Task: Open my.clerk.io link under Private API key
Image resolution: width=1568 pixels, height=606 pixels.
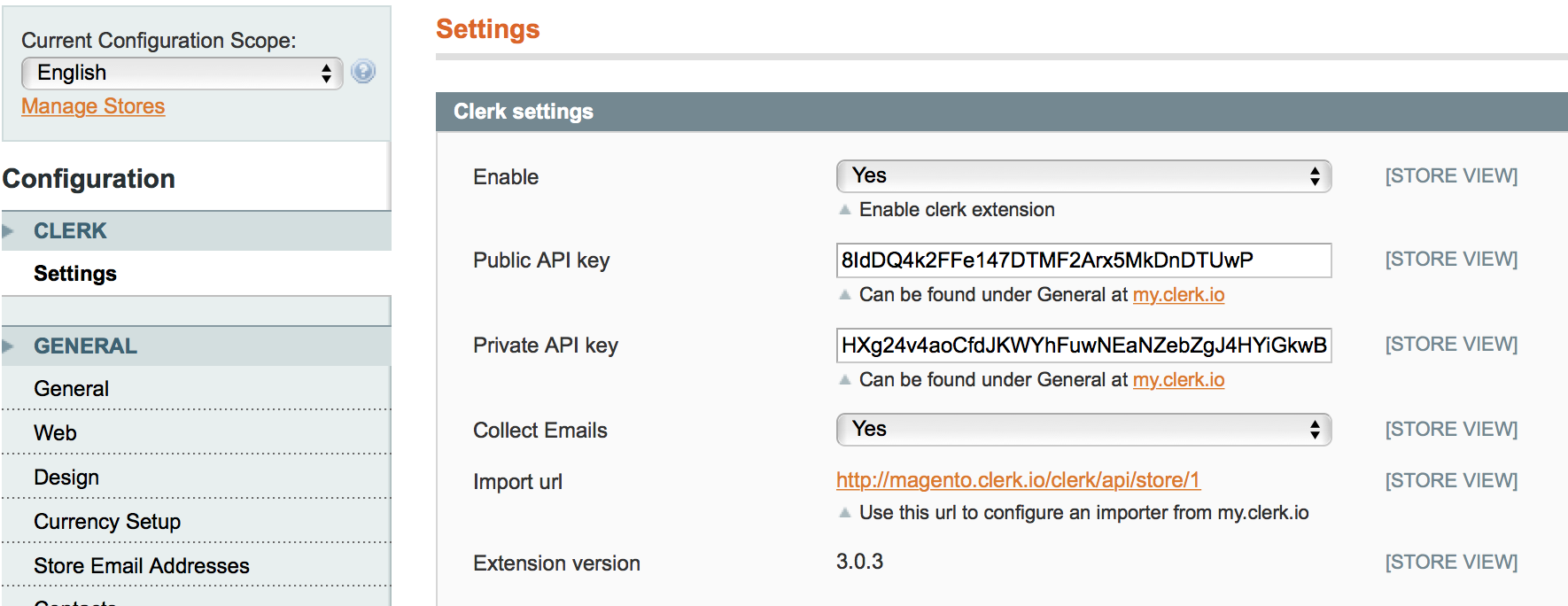Action: pyautogui.click(x=1178, y=379)
